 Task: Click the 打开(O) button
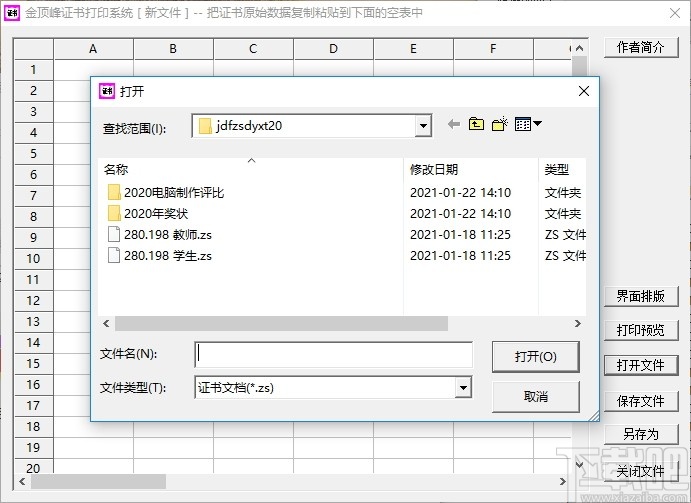click(535, 356)
